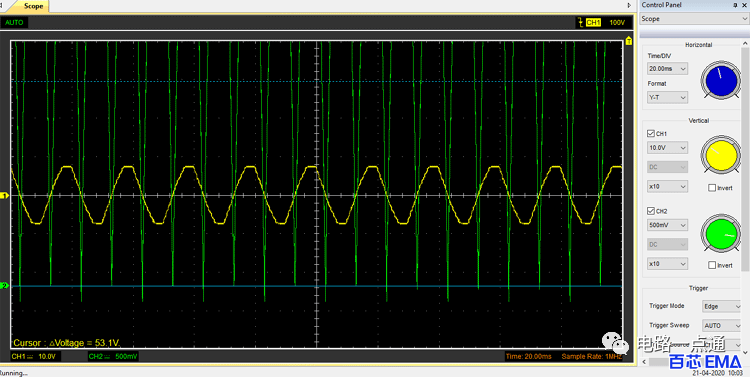
Task: Click the yellow CH1 vertical knob
Action: click(721, 155)
